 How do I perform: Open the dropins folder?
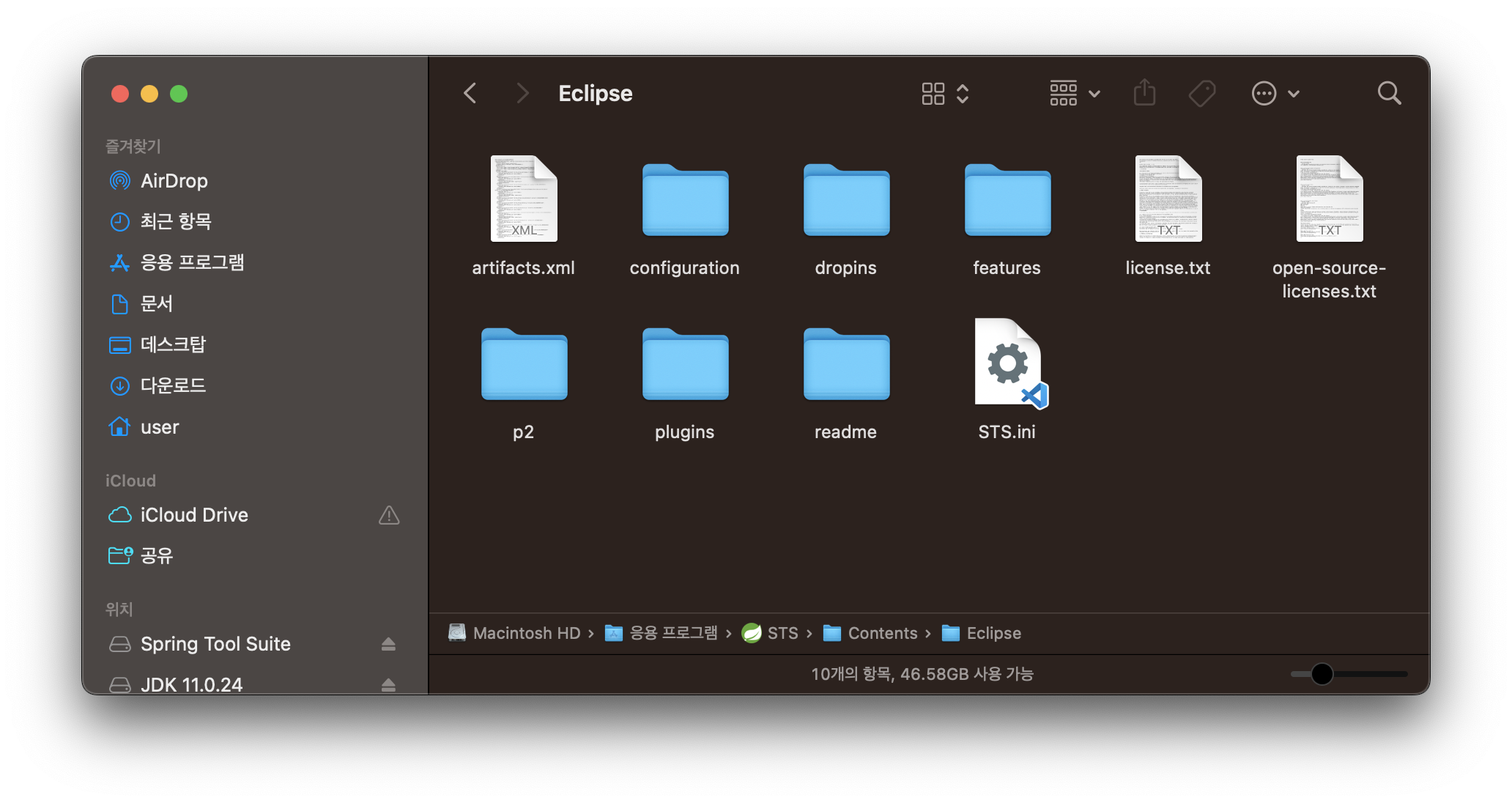pyautogui.click(x=845, y=201)
